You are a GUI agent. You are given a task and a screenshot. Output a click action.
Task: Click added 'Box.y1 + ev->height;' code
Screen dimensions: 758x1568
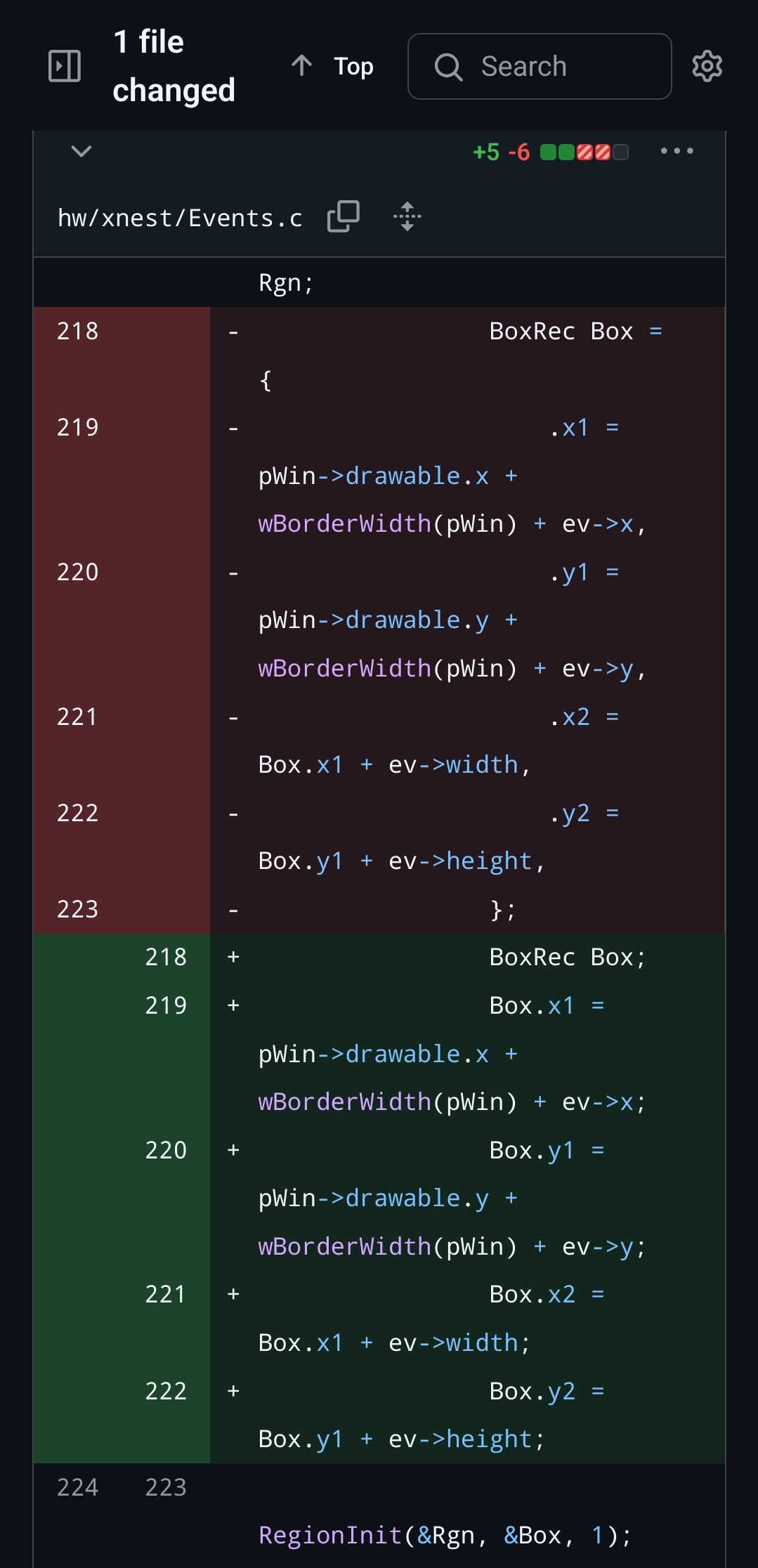tap(402, 1439)
